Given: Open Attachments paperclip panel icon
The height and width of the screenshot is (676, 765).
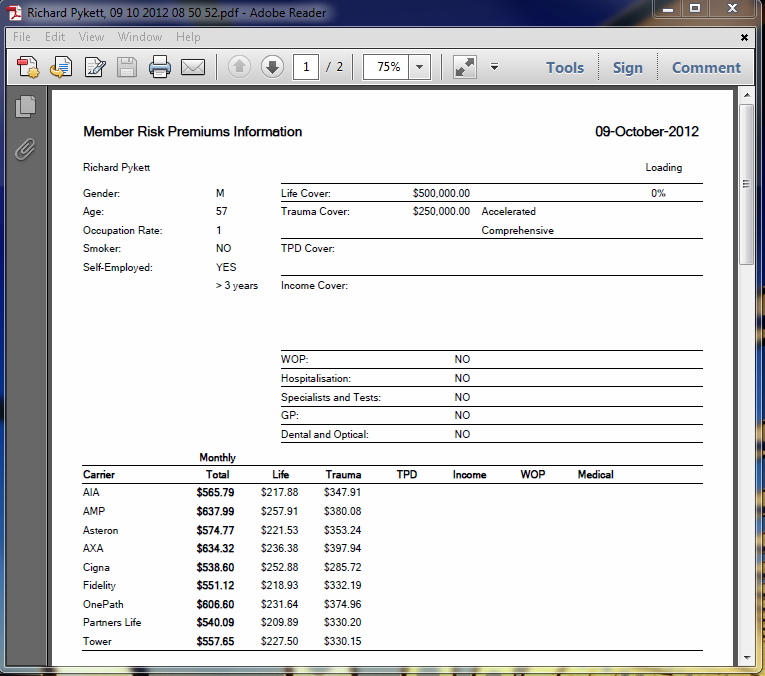Looking at the screenshot, I should coord(25,149).
